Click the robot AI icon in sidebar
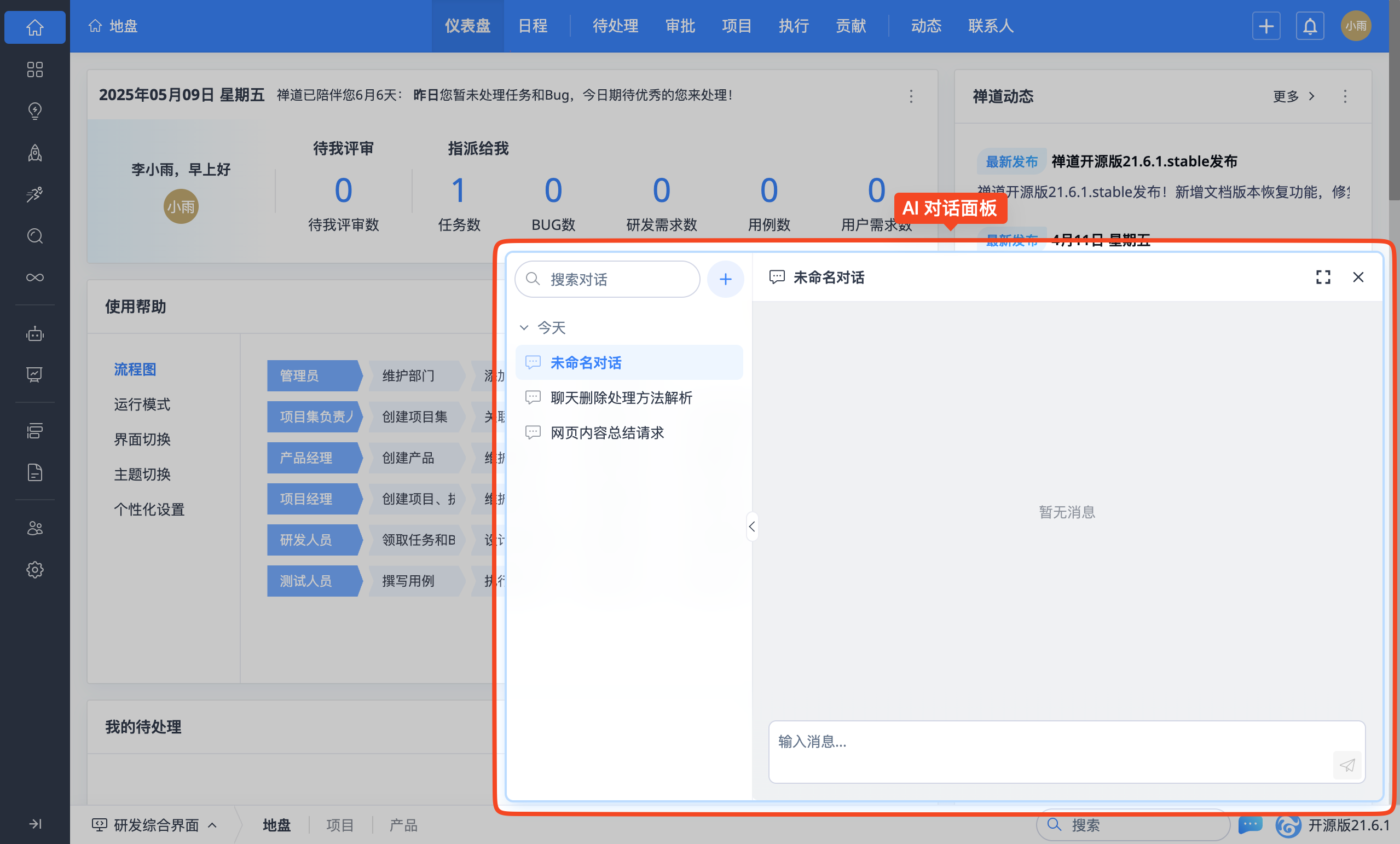This screenshot has height=844, width=1400. pos(34,334)
